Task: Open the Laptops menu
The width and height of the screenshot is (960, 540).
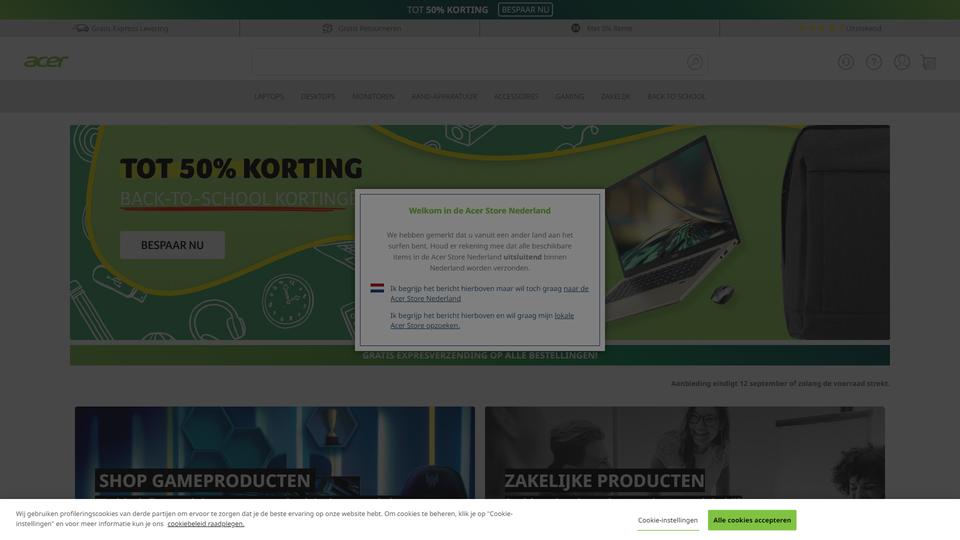Action: click(269, 97)
